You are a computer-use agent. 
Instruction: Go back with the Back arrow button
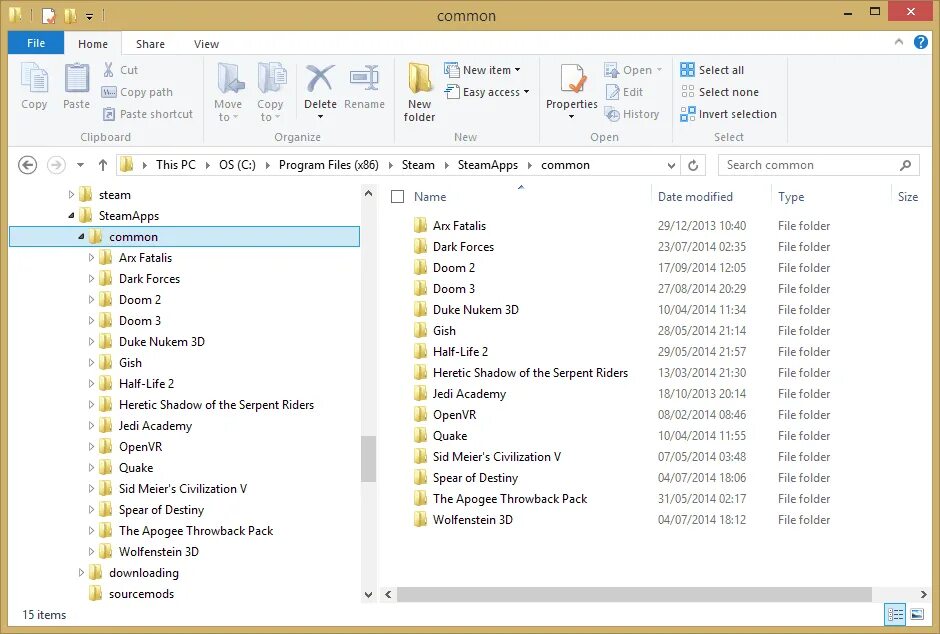28,165
